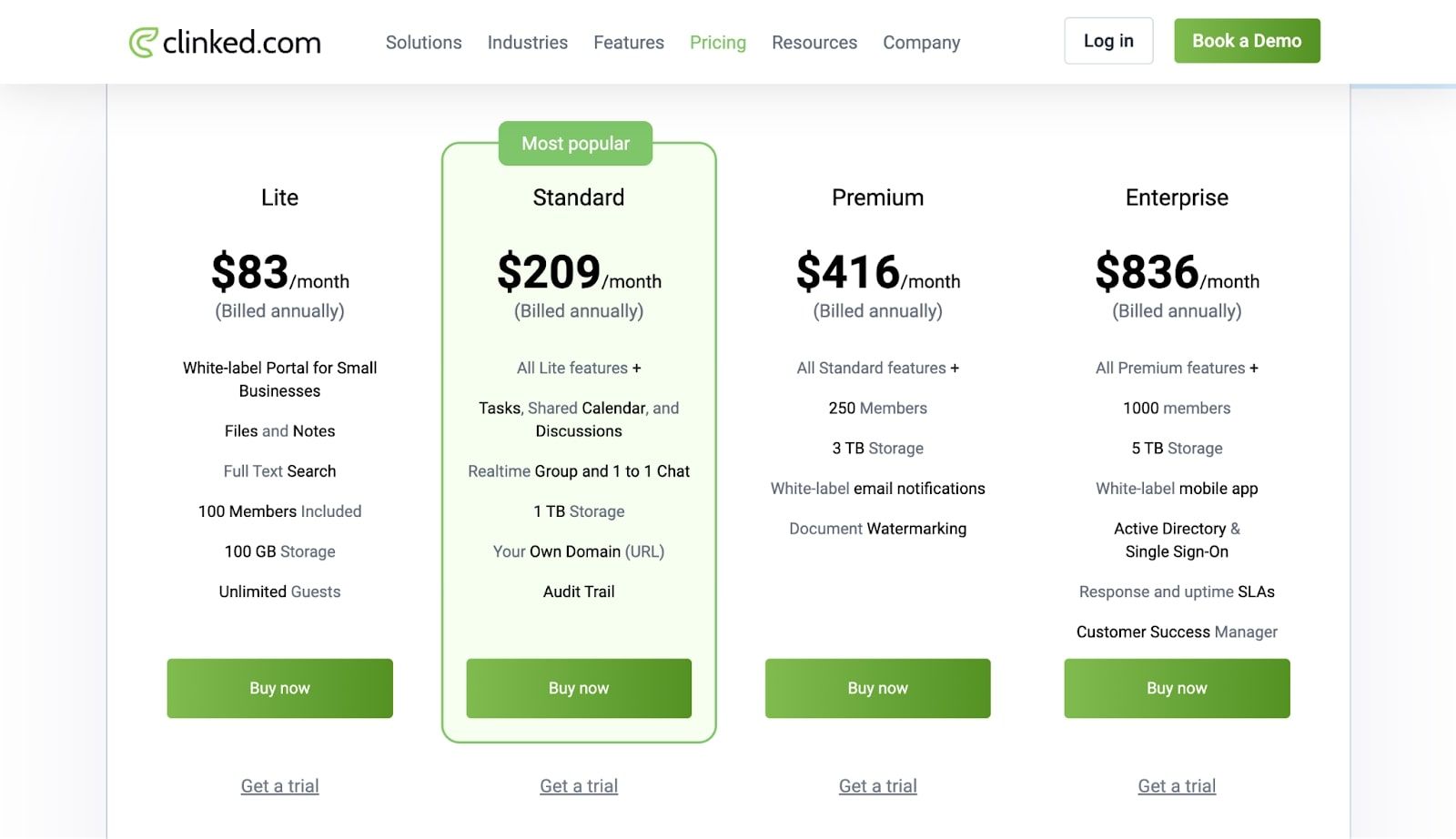
Task: Get a trial of Enterprise plan
Action: pos(1176,785)
